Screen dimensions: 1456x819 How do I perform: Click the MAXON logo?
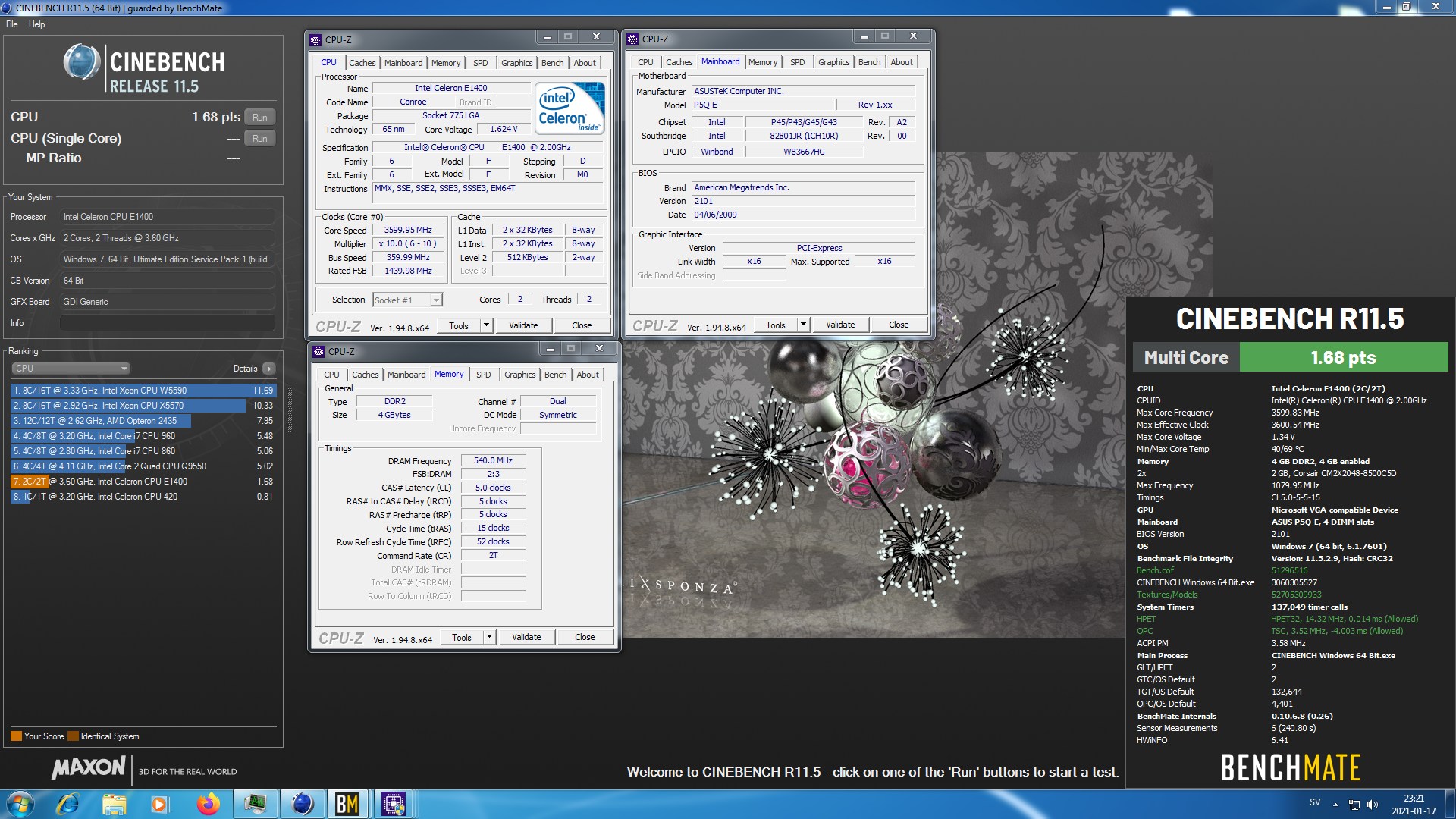click(88, 767)
